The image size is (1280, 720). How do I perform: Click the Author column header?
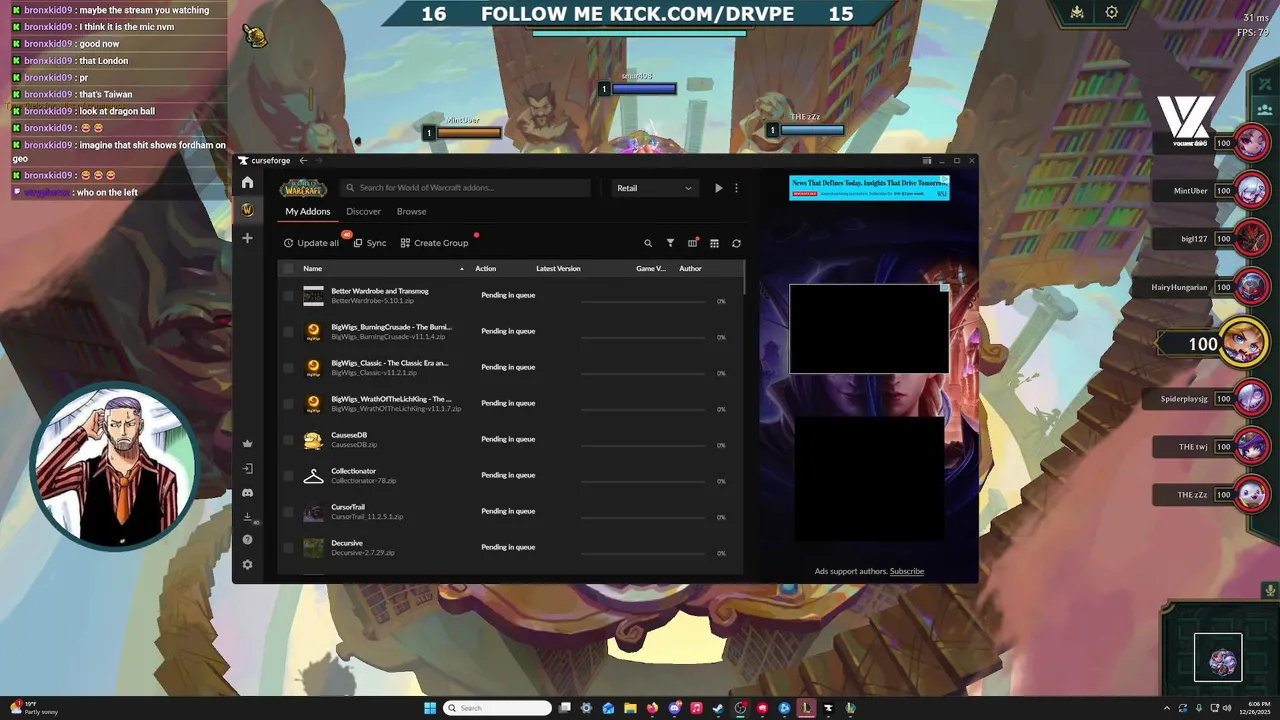(690, 269)
